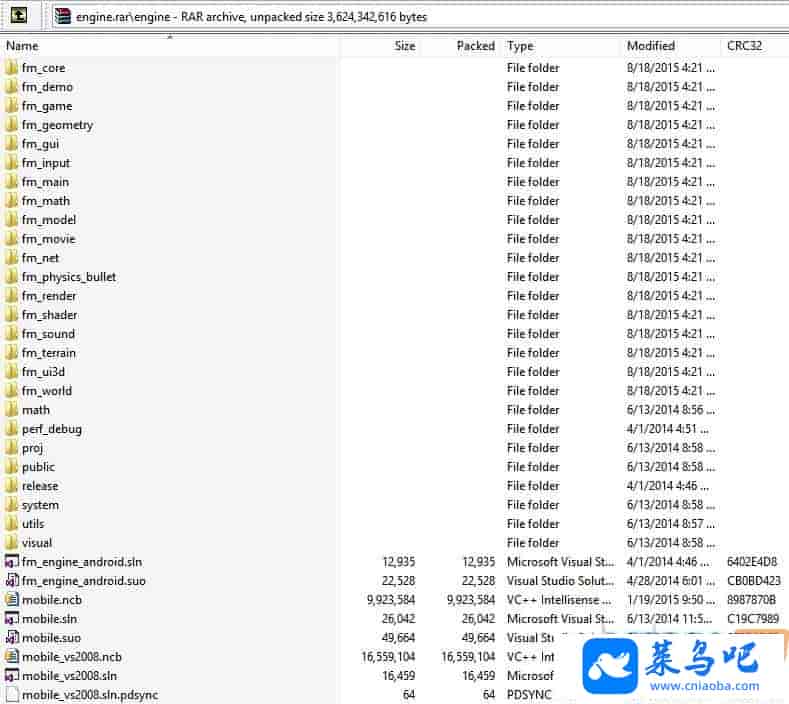The height and width of the screenshot is (704, 789).
Task: Click the 4/1/2014 4:46 date of release
Action: tap(668, 486)
